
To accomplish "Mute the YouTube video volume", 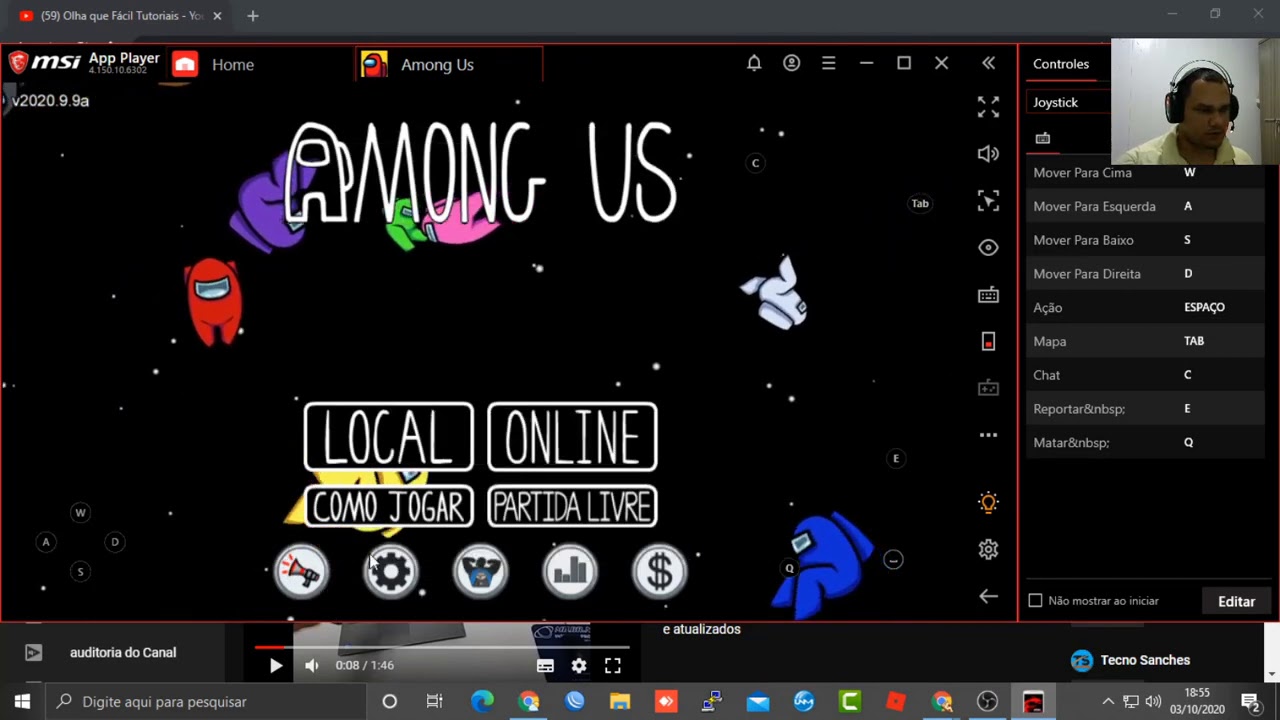I will coord(312,665).
